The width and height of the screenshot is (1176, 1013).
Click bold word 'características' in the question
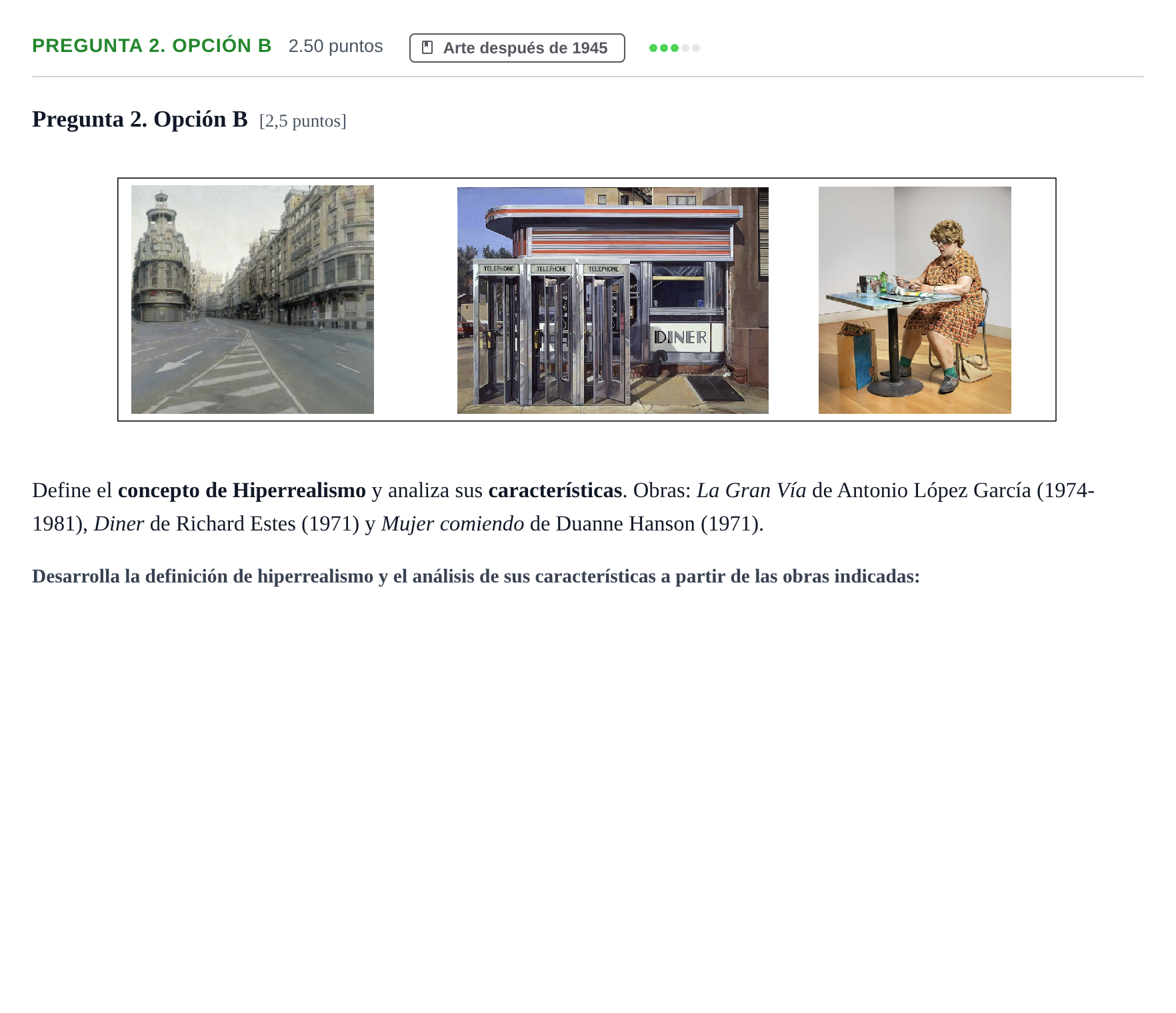555,491
